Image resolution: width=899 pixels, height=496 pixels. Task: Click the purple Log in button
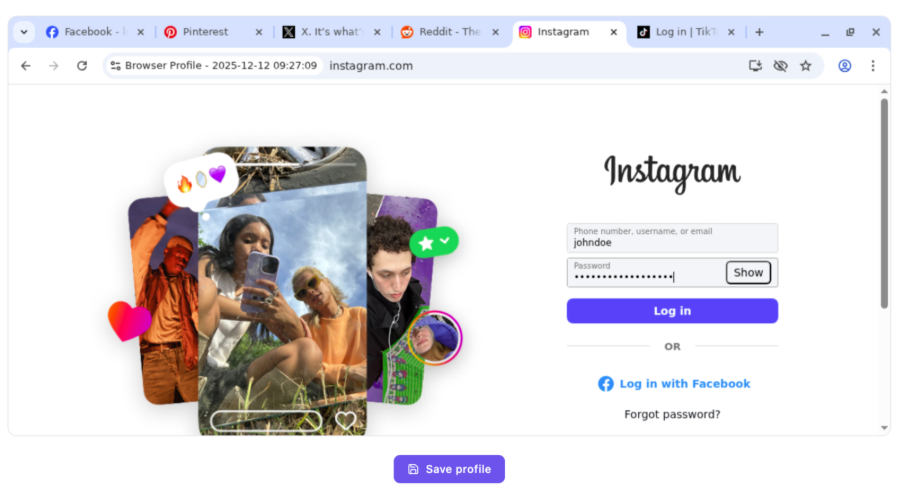click(x=672, y=311)
